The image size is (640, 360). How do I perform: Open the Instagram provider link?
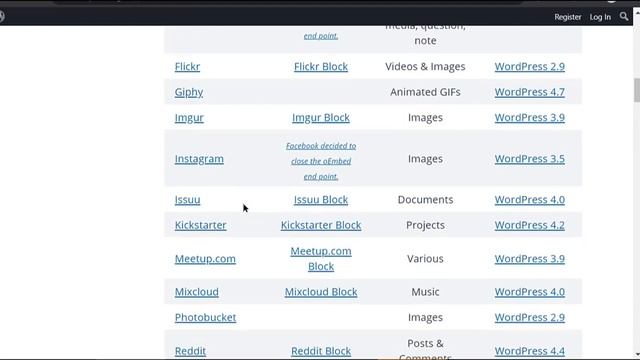click(x=199, y=159)
